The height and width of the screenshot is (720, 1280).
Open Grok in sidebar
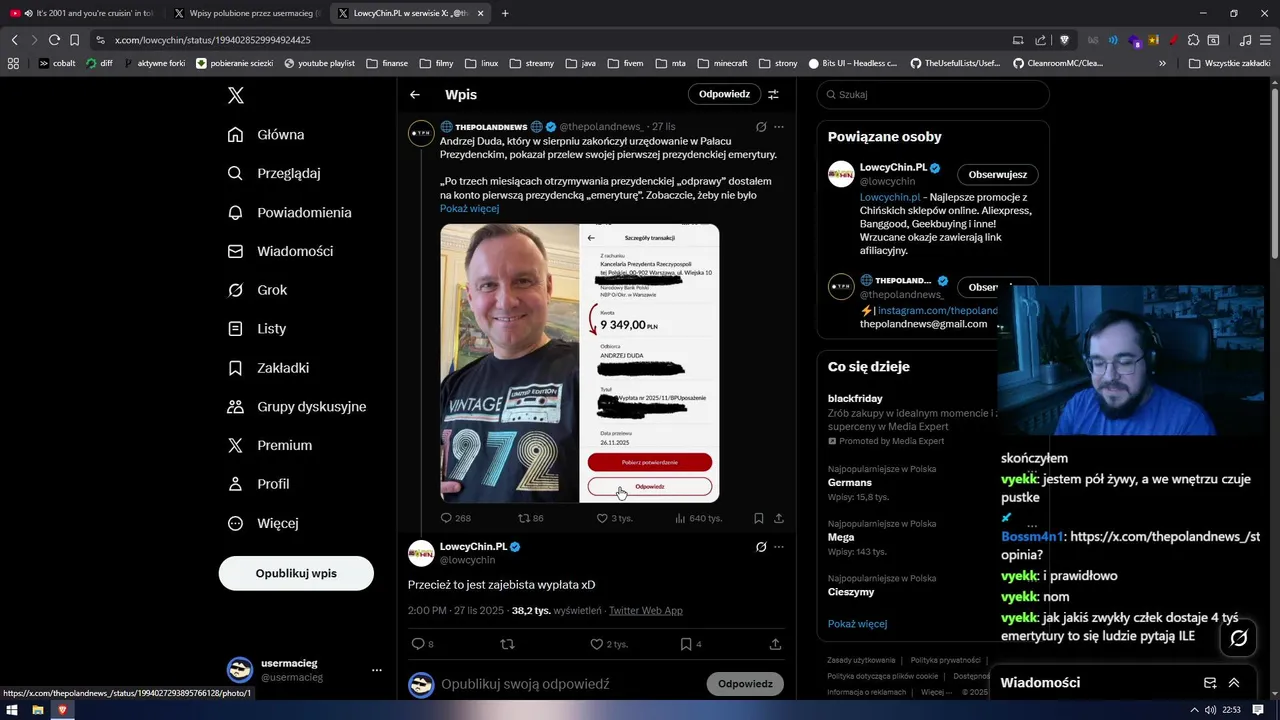click(258, 290)
